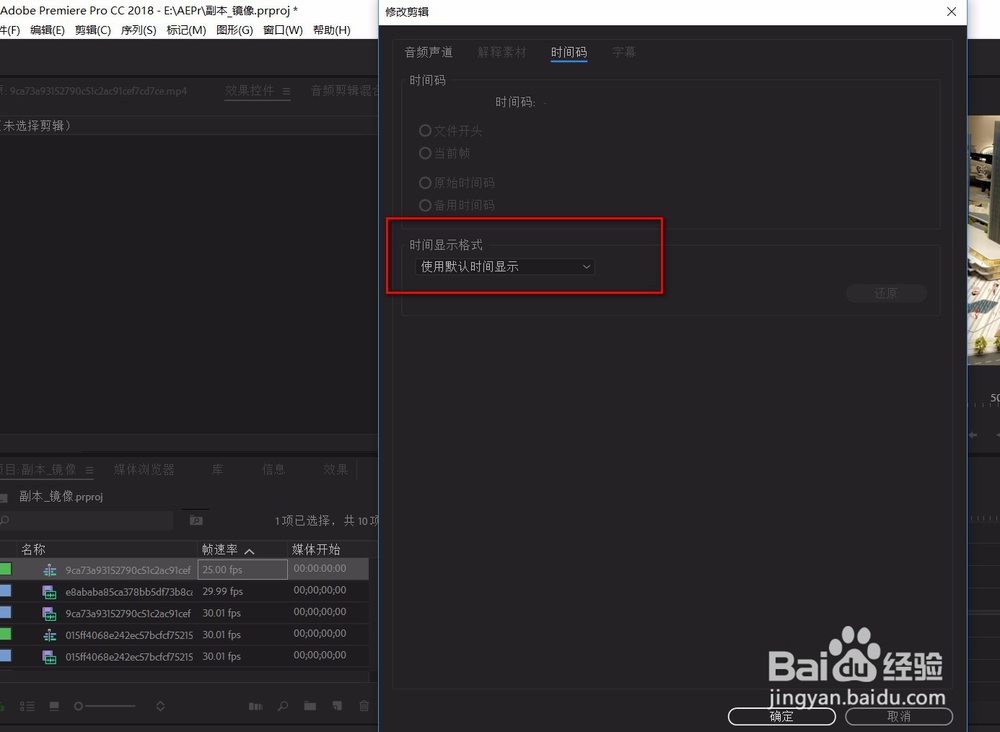Toggle sort arrow on 帧速率 column
1000x732 pixels.
point(249,551)
